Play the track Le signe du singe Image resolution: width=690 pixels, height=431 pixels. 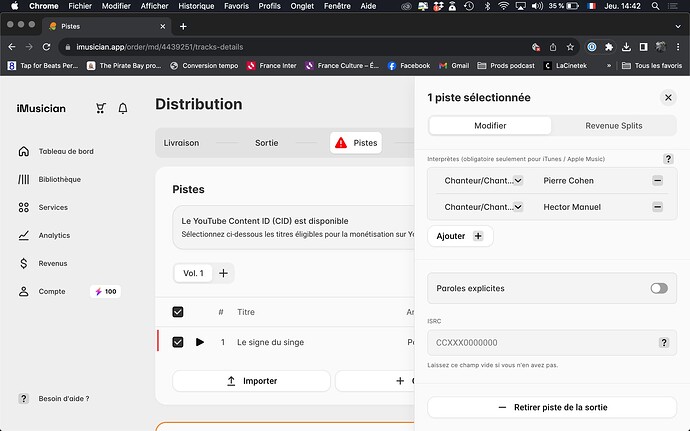click(x=200, y=342)
